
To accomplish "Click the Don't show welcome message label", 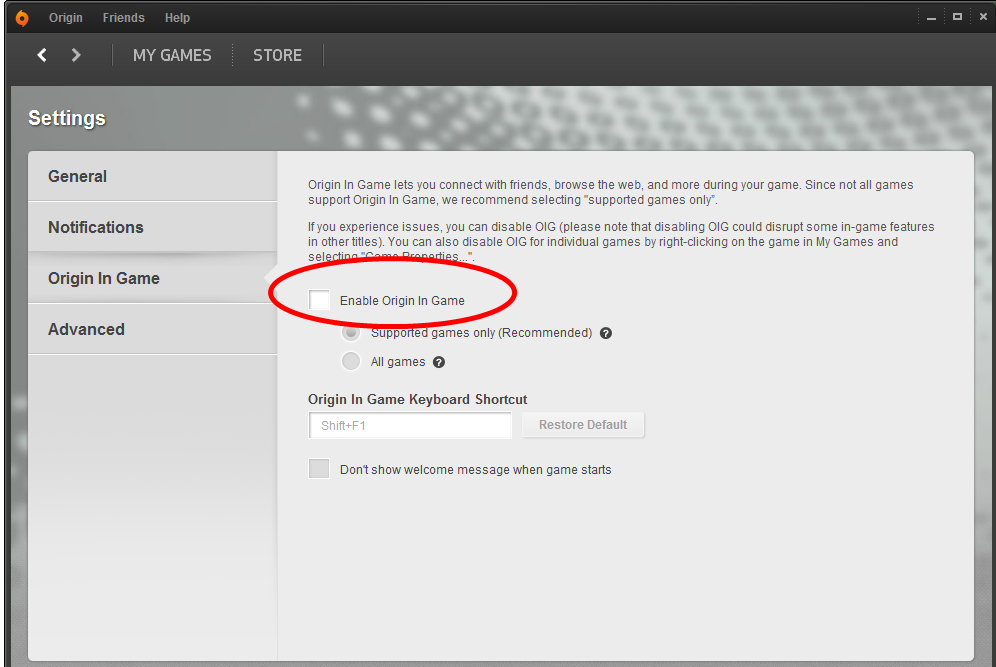I will tap(476, 469).
